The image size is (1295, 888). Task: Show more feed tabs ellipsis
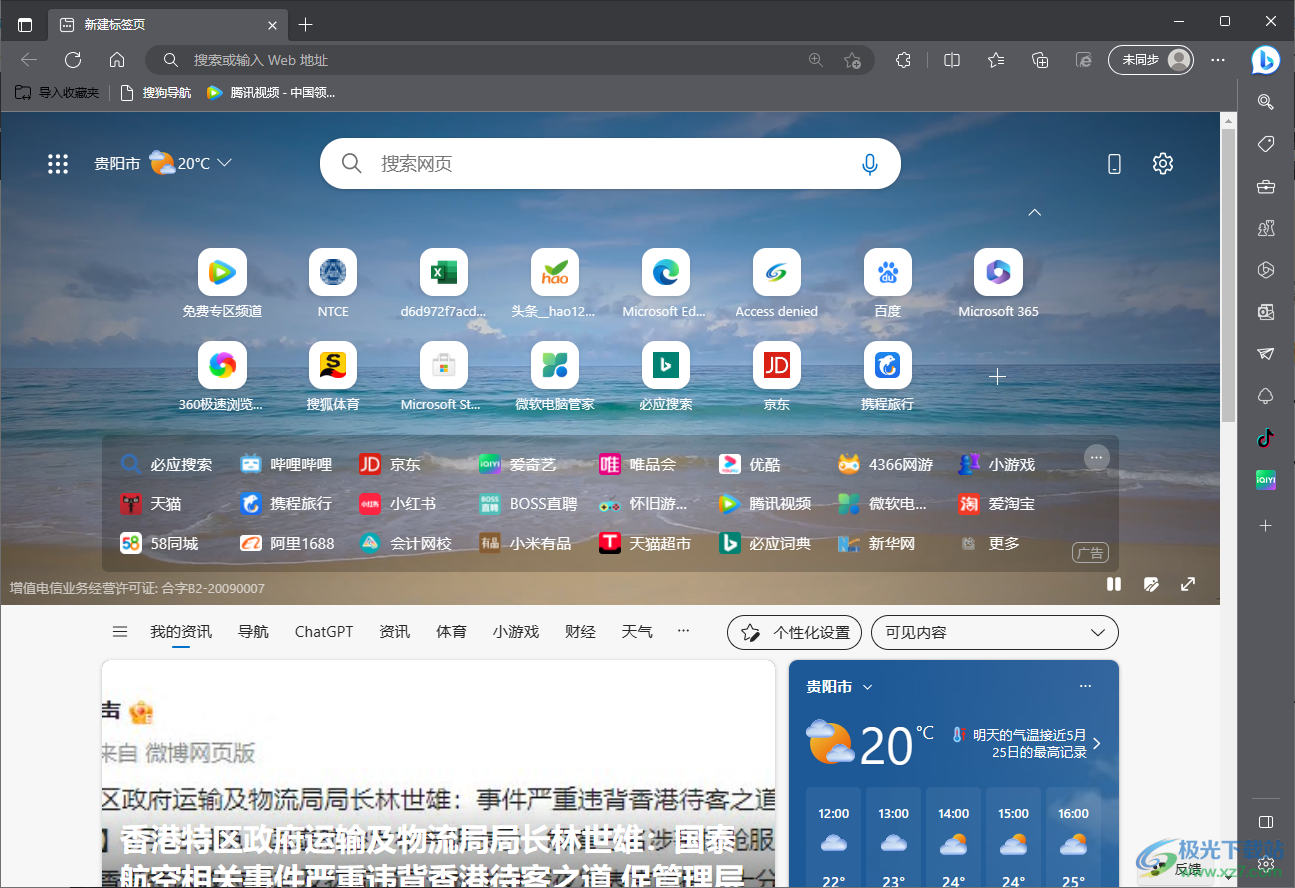tap(684, 632)
